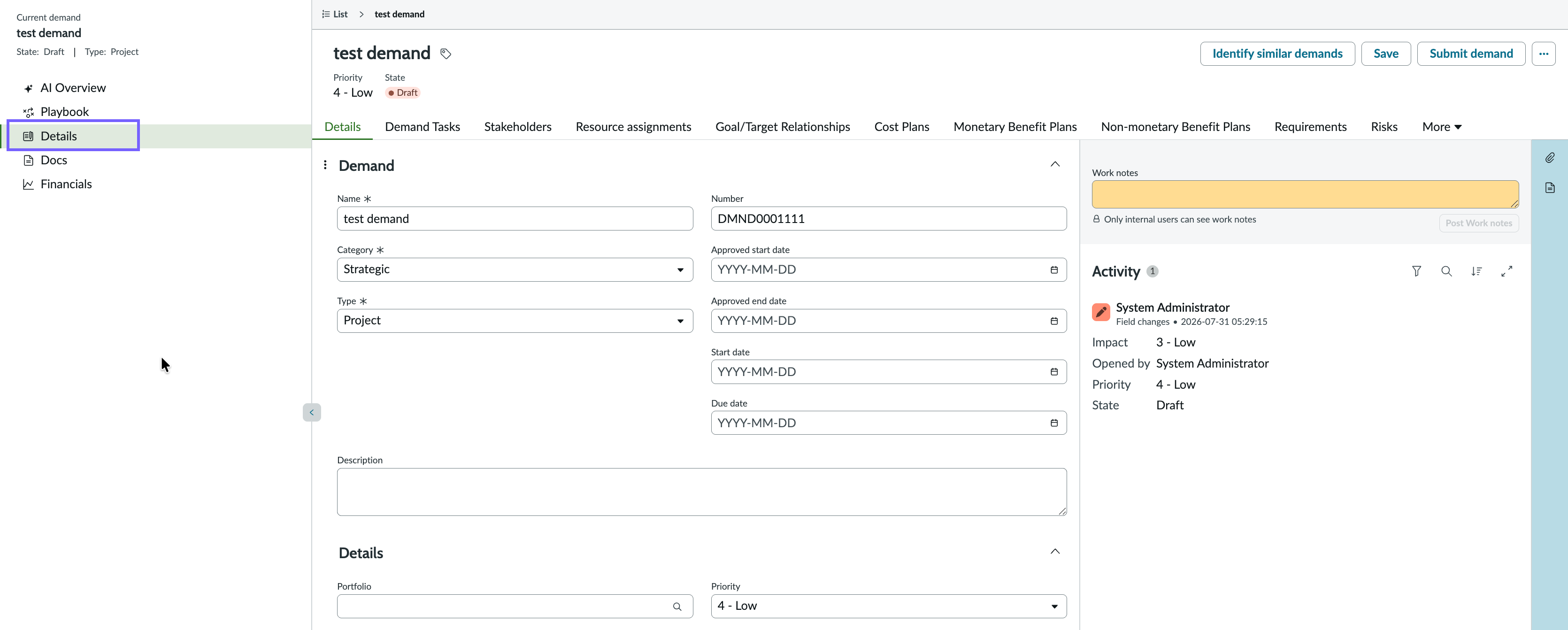This screenshot has height=630, width=1568.
Task: Collapse the left sidebar panel
Action: point(312,412)
